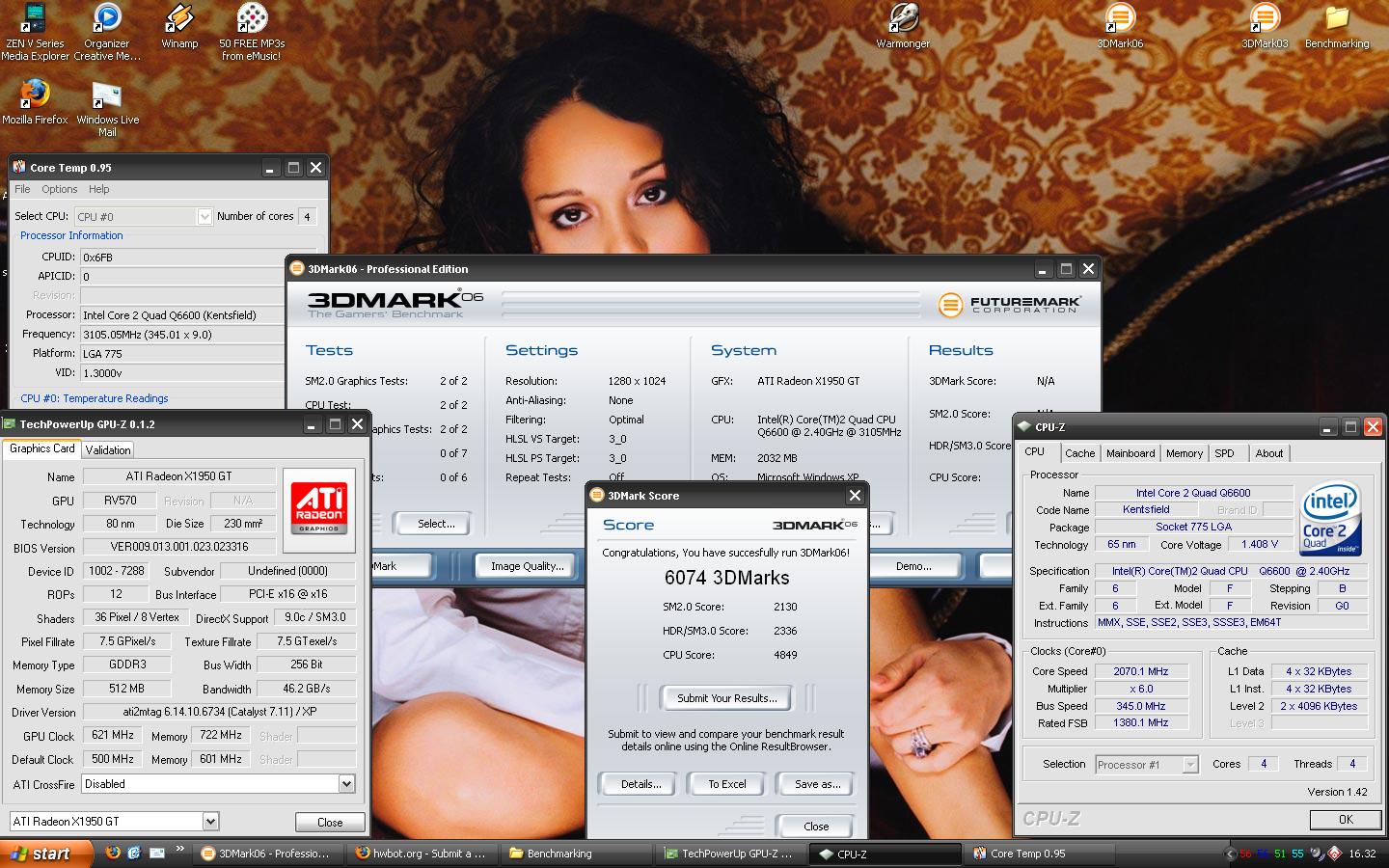Open the Benchmarking folder on the desktop

click(1337, 26)
